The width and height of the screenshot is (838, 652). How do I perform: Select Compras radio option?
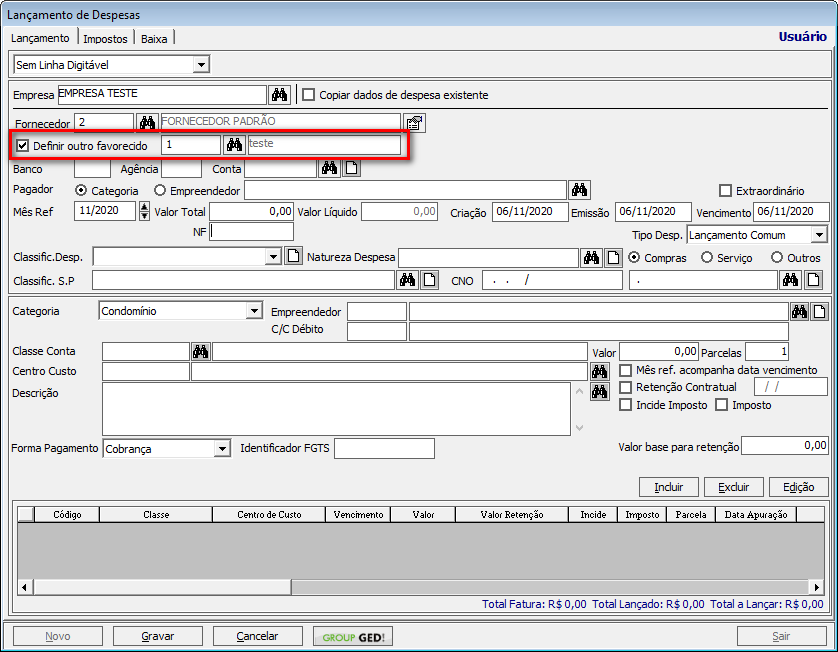tap(634, 258)
